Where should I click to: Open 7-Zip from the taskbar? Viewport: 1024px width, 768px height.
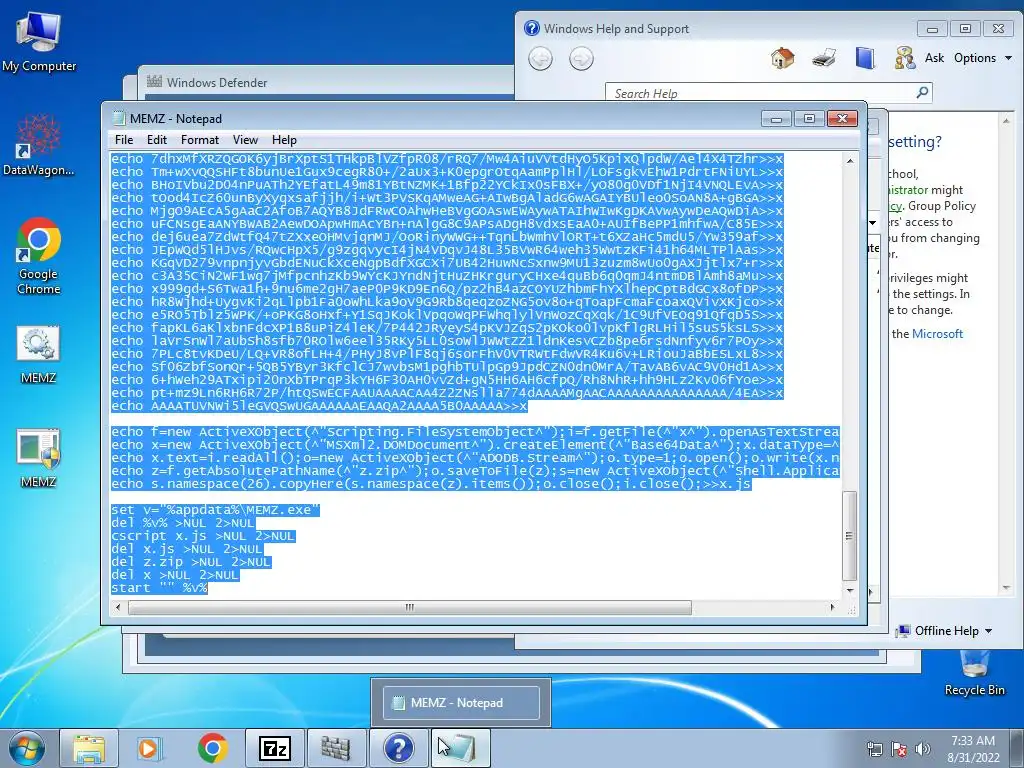tap(274, 748)
